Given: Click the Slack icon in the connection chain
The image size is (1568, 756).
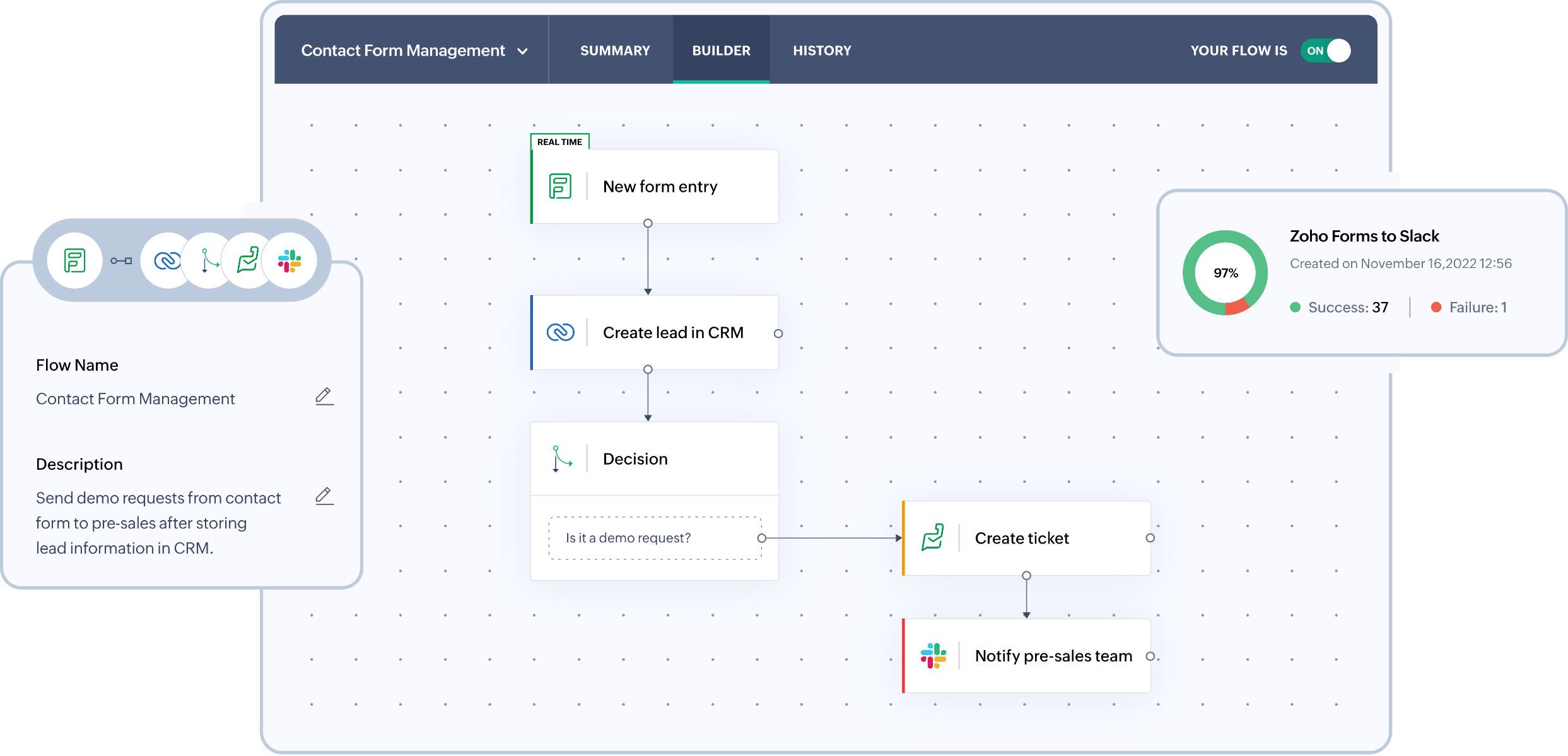Looking at the screenshot, I should (290, 260).
